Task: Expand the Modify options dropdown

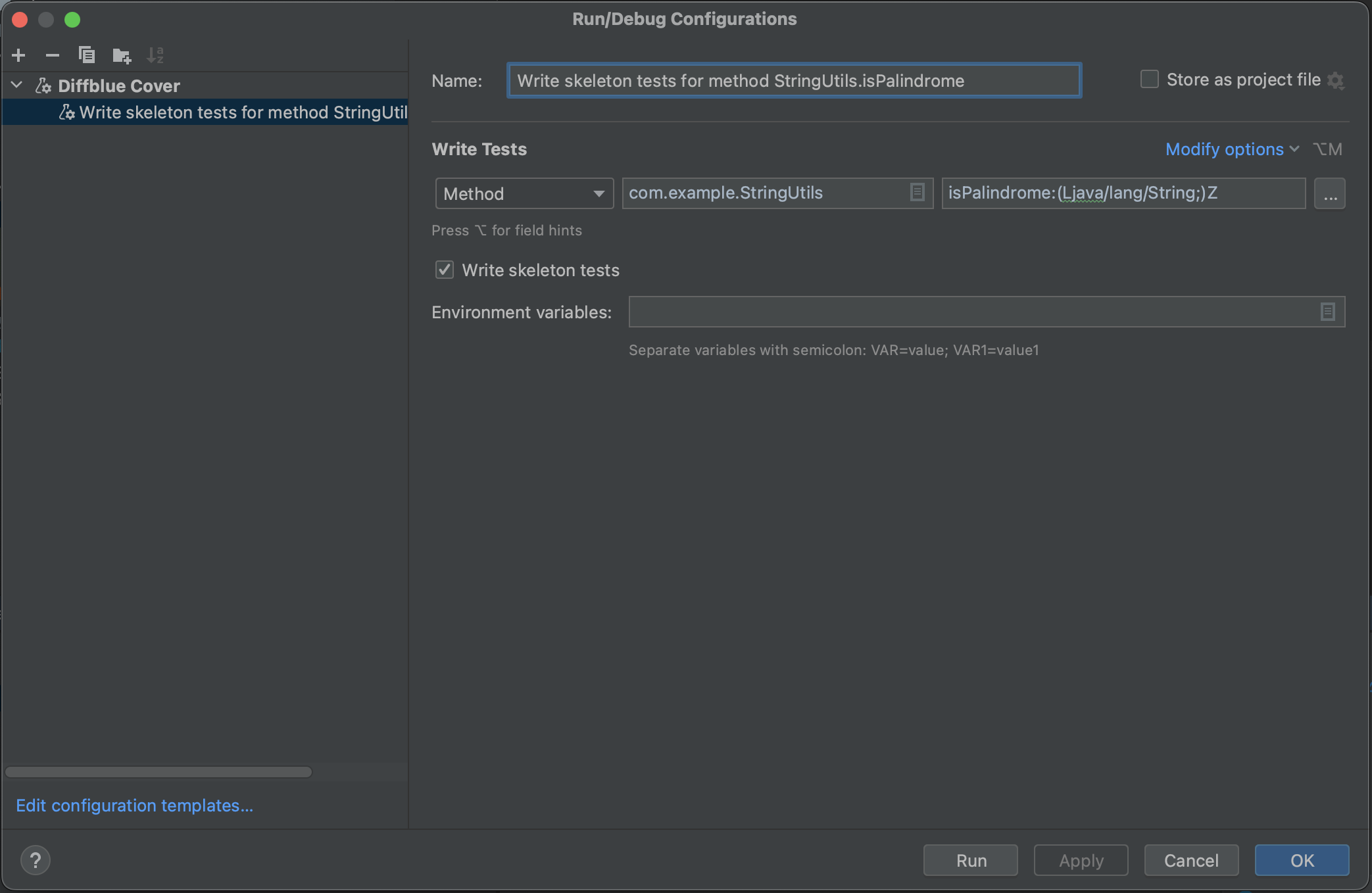Action: click(x=1231, y=149)
